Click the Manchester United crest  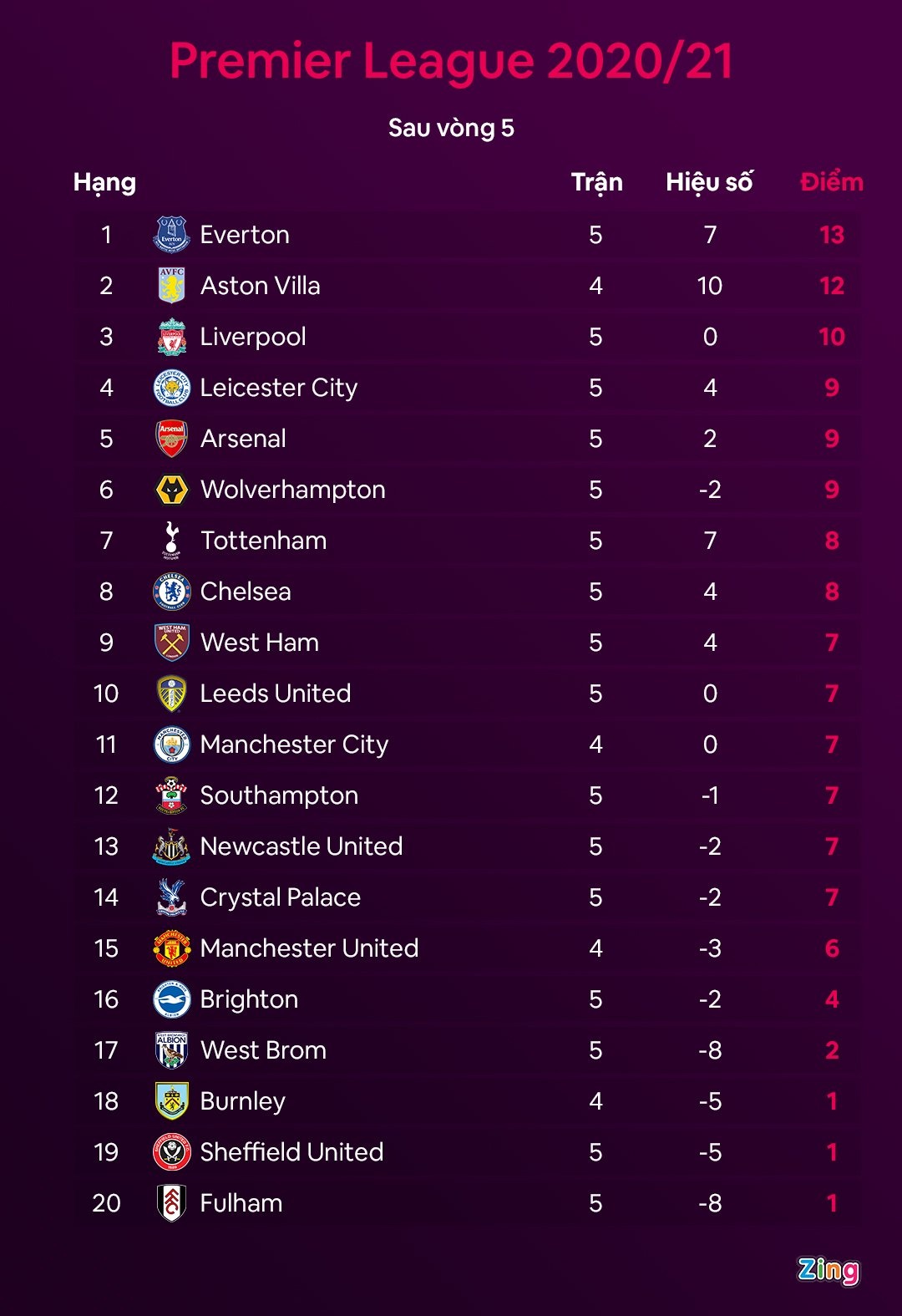coord(172,948)
